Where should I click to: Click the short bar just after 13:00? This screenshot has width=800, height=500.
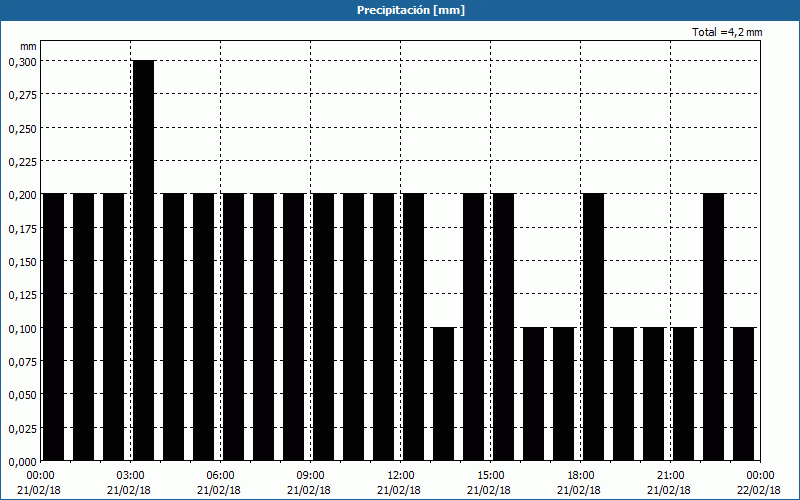pyautogui.click(x=443, y=394)
